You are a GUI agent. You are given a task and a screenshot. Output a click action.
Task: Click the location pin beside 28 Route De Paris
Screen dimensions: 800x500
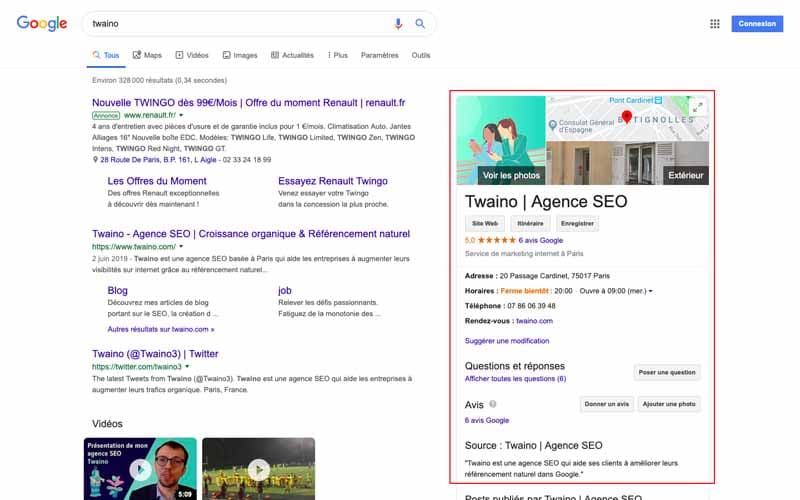pyautogui.click(x=95, y=160)
